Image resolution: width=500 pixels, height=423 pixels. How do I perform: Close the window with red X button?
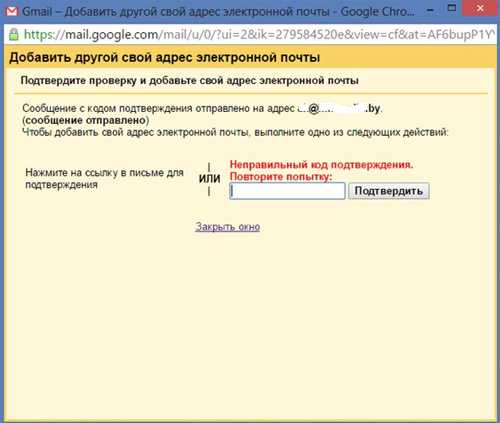click(480, 8)
